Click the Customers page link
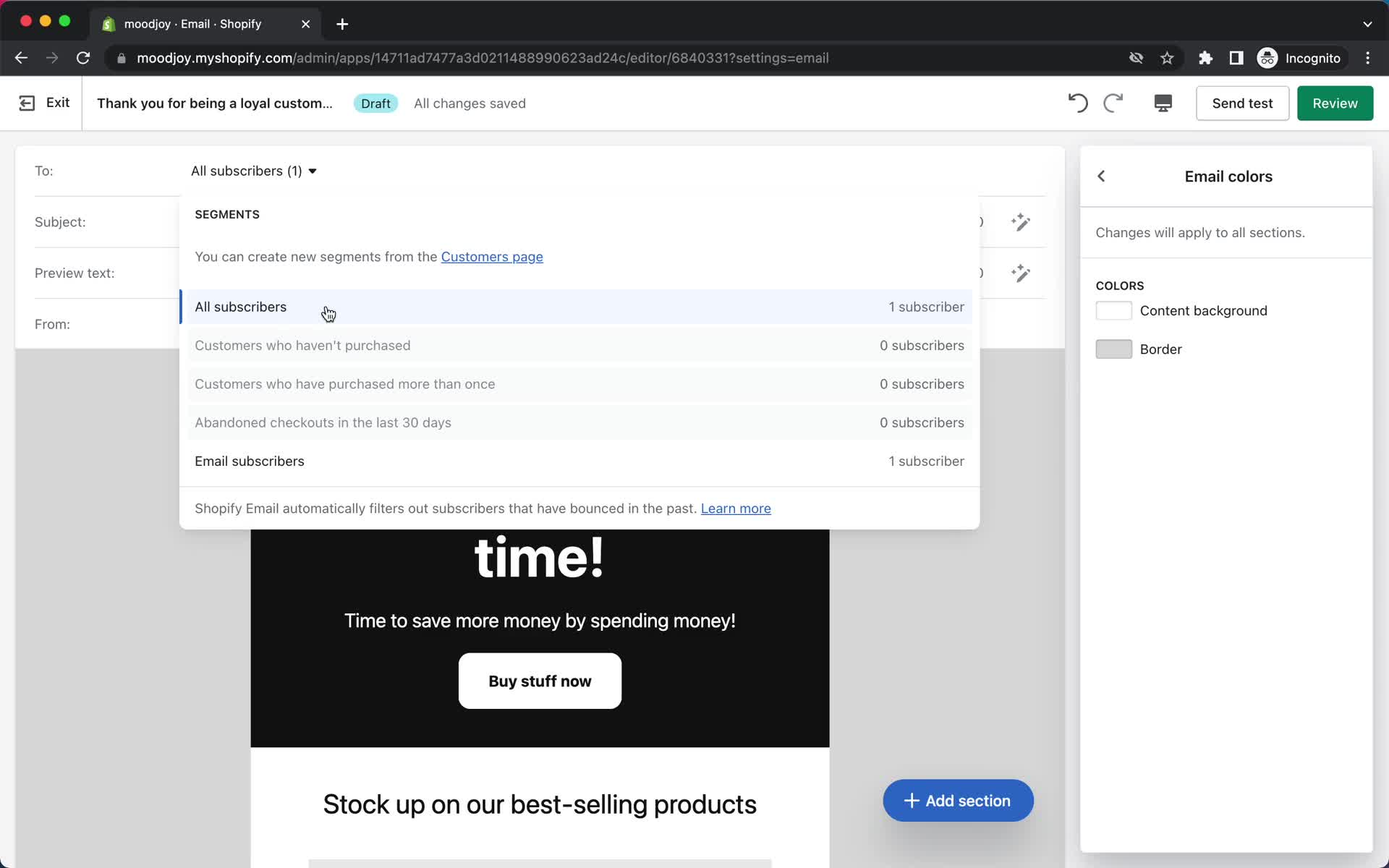Viewport: 1389px width, 868px height. 492,256
